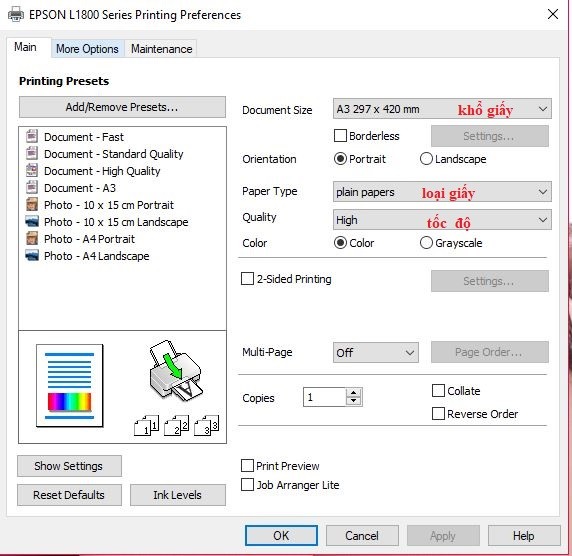The height and width of the screenshot is (556, 572).
Task: Select the Document - A3 preset text
Action: [80, 188]
